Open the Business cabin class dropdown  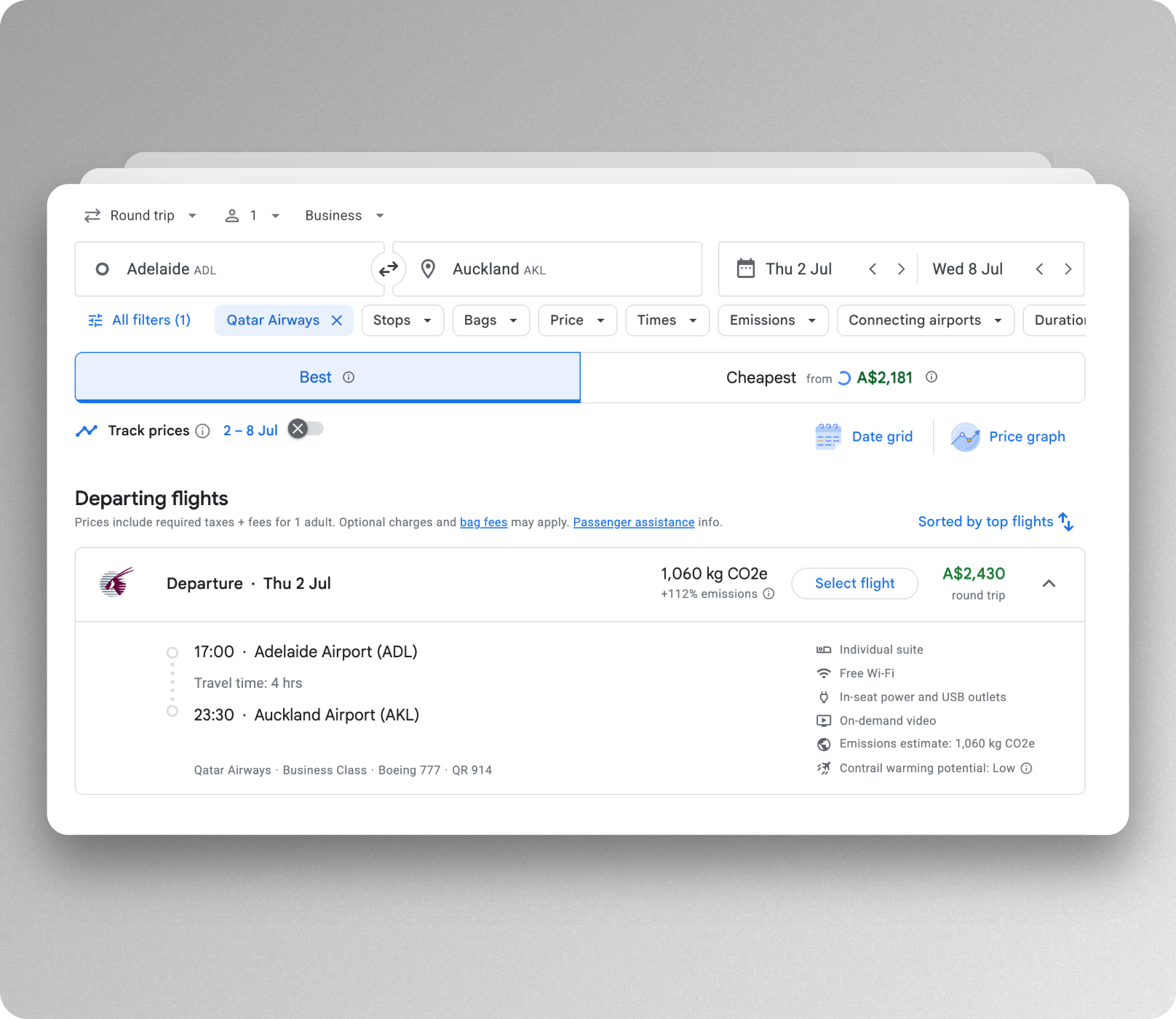point(344,215)
